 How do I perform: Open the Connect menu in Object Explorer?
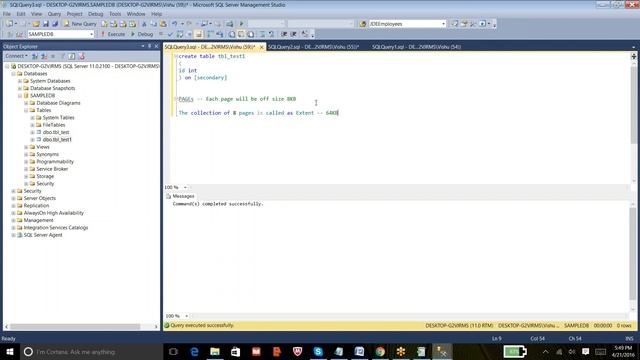point(16,56)
